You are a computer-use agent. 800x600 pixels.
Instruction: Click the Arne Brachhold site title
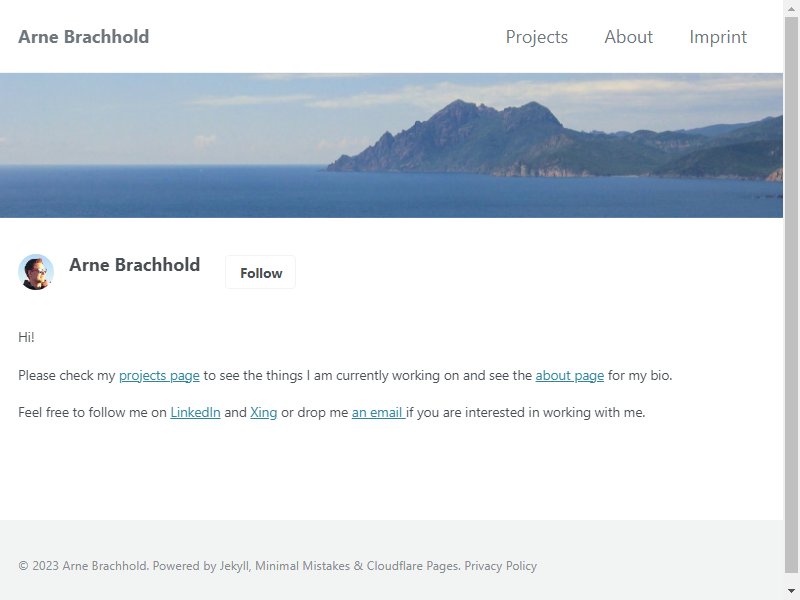pos(84,37)
